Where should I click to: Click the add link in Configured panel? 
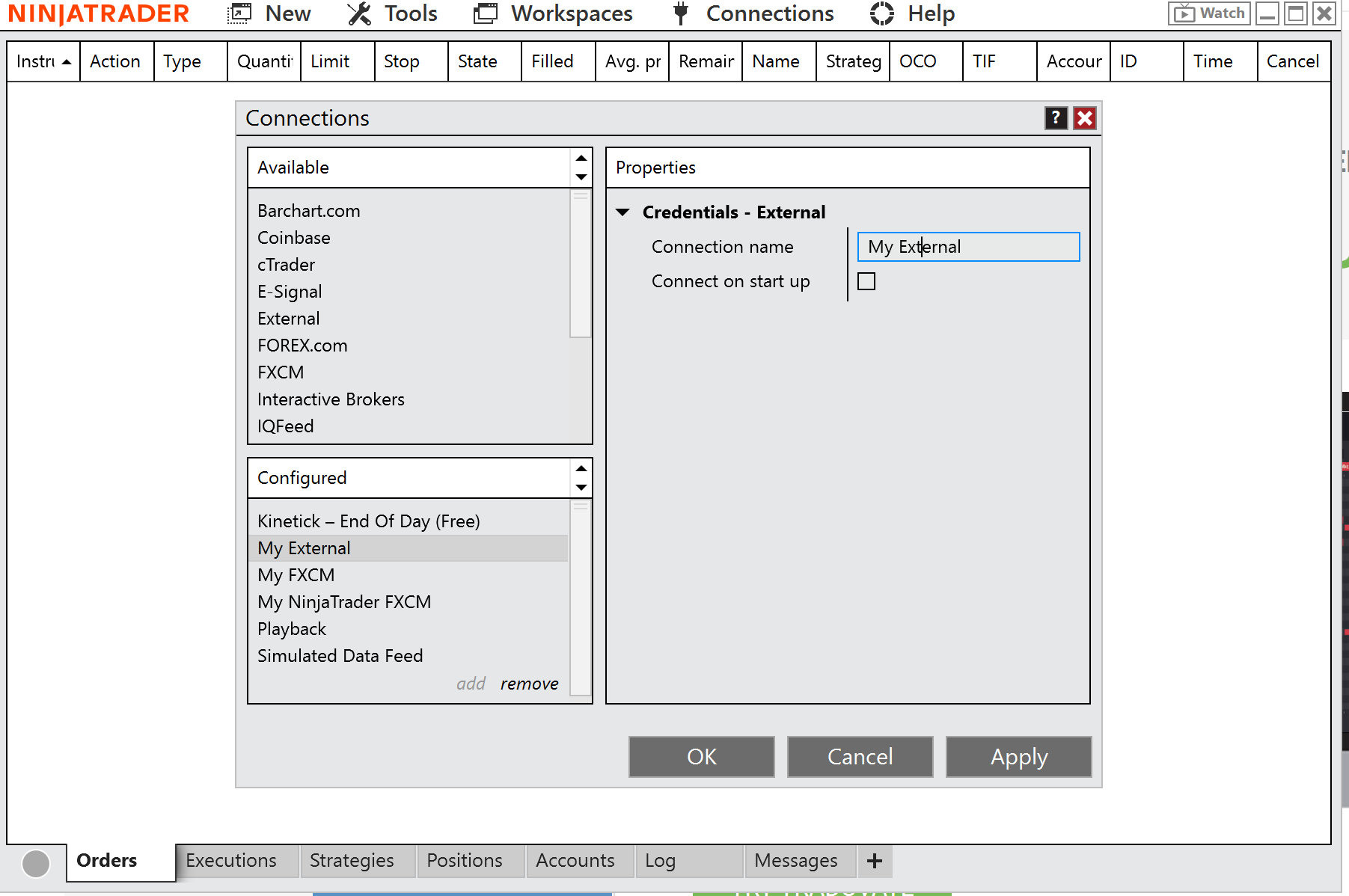(471, 684)
